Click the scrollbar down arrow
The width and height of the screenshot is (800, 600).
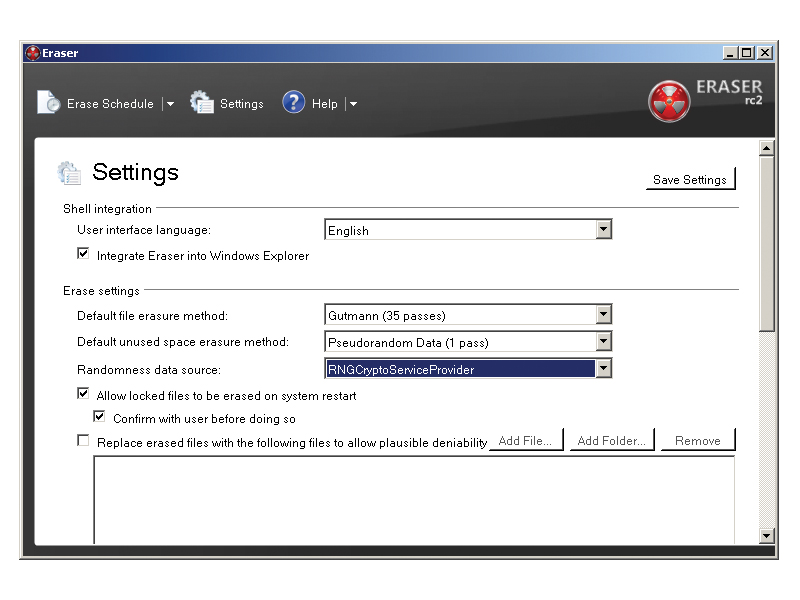(766, 536)
